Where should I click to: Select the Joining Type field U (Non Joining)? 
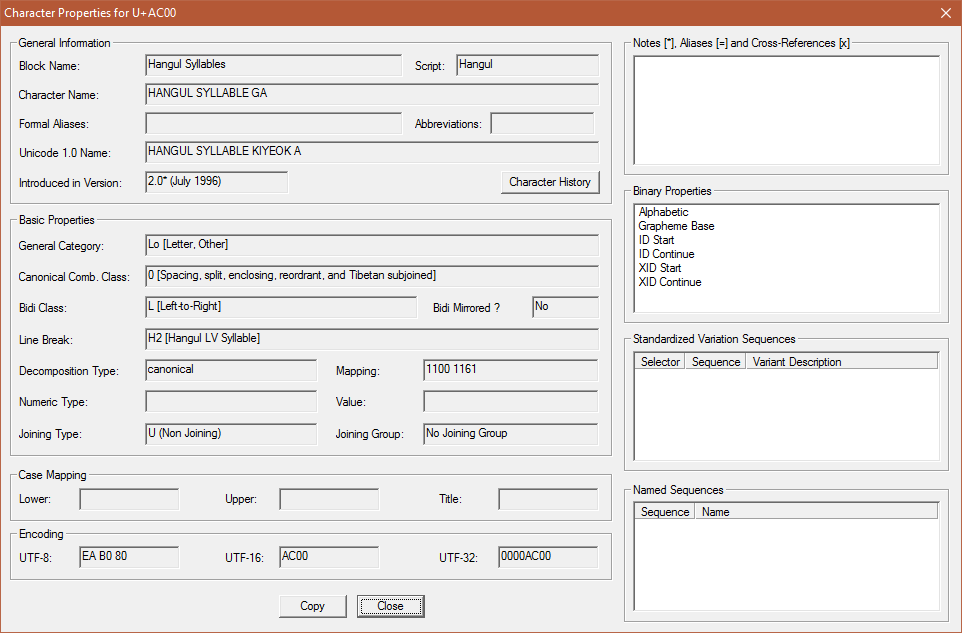231,434
